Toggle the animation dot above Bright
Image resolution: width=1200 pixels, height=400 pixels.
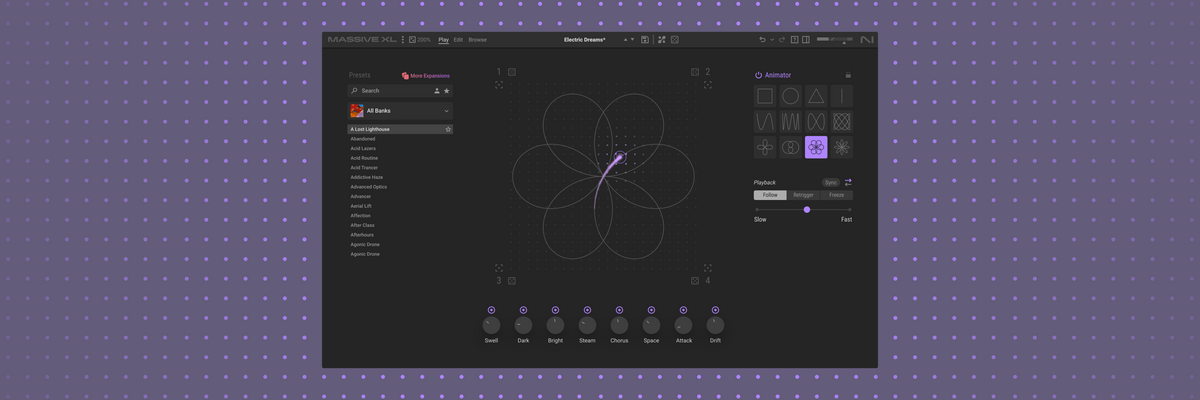point(555,310)
